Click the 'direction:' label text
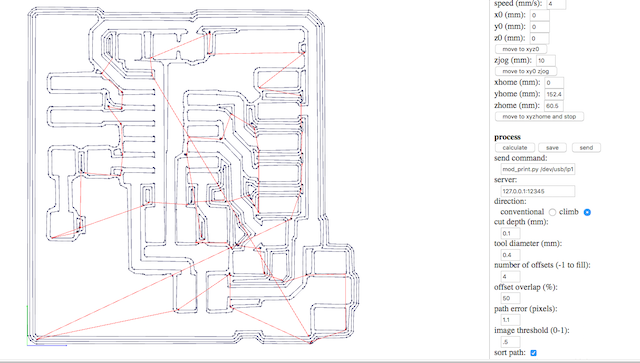Viewport: 640px width, 363px height. (510, 201)
